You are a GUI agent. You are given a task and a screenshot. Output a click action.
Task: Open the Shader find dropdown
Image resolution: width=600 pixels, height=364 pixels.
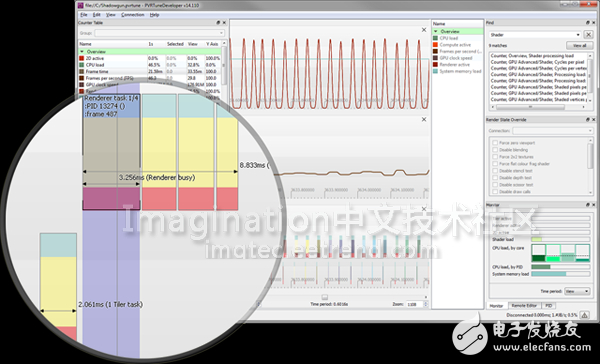[x=578, y=35]
